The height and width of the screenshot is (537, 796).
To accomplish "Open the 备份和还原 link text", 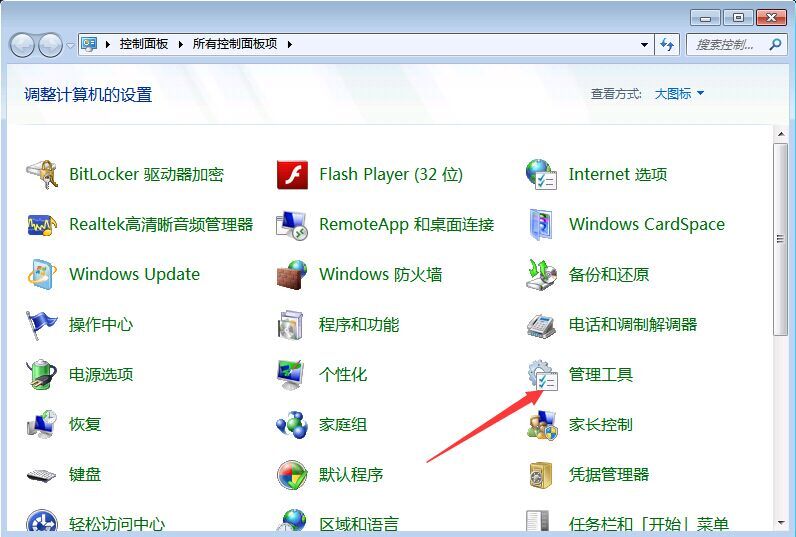I will [609, 275].
